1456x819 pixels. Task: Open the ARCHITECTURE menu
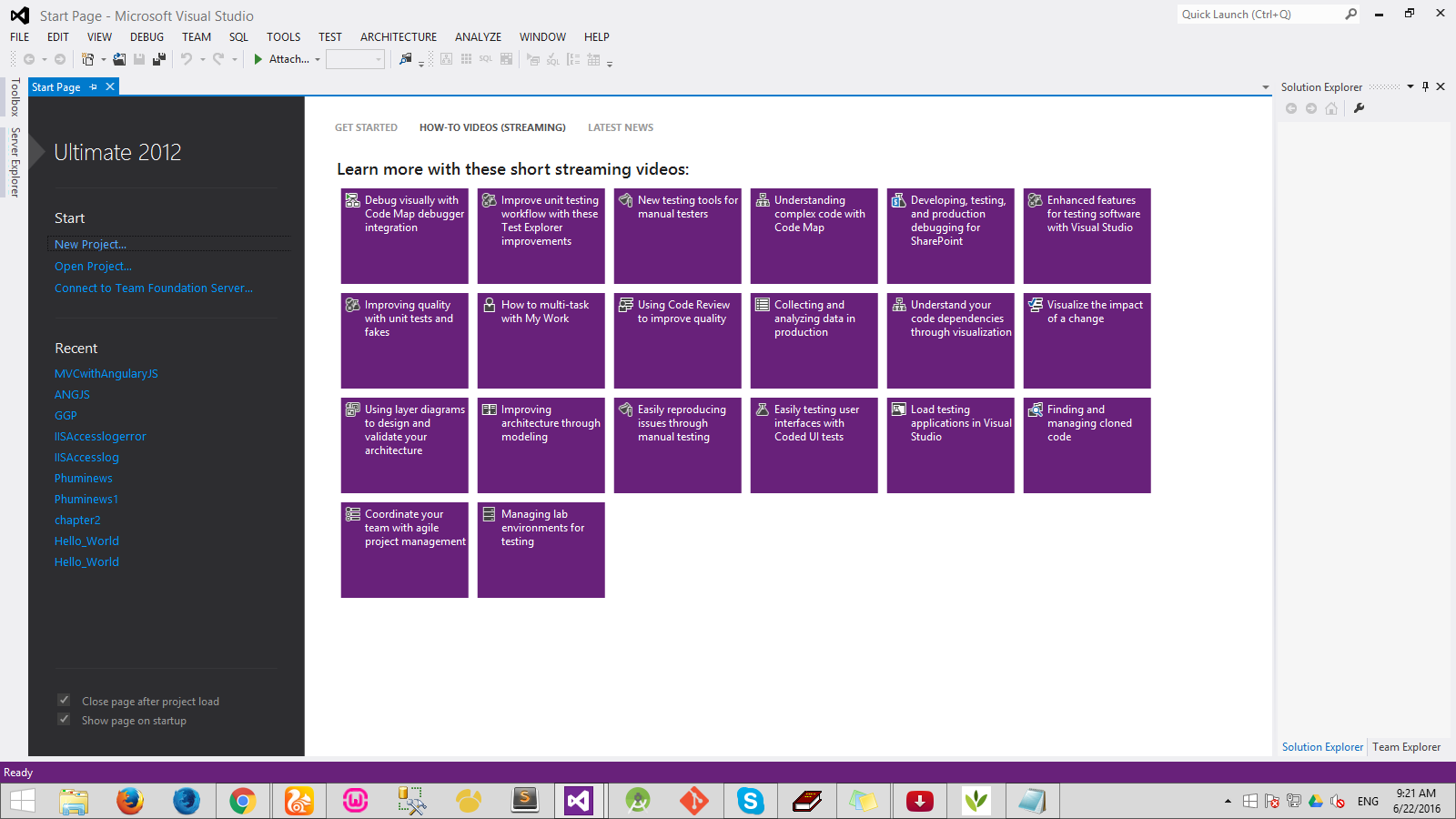click(398, 36)
